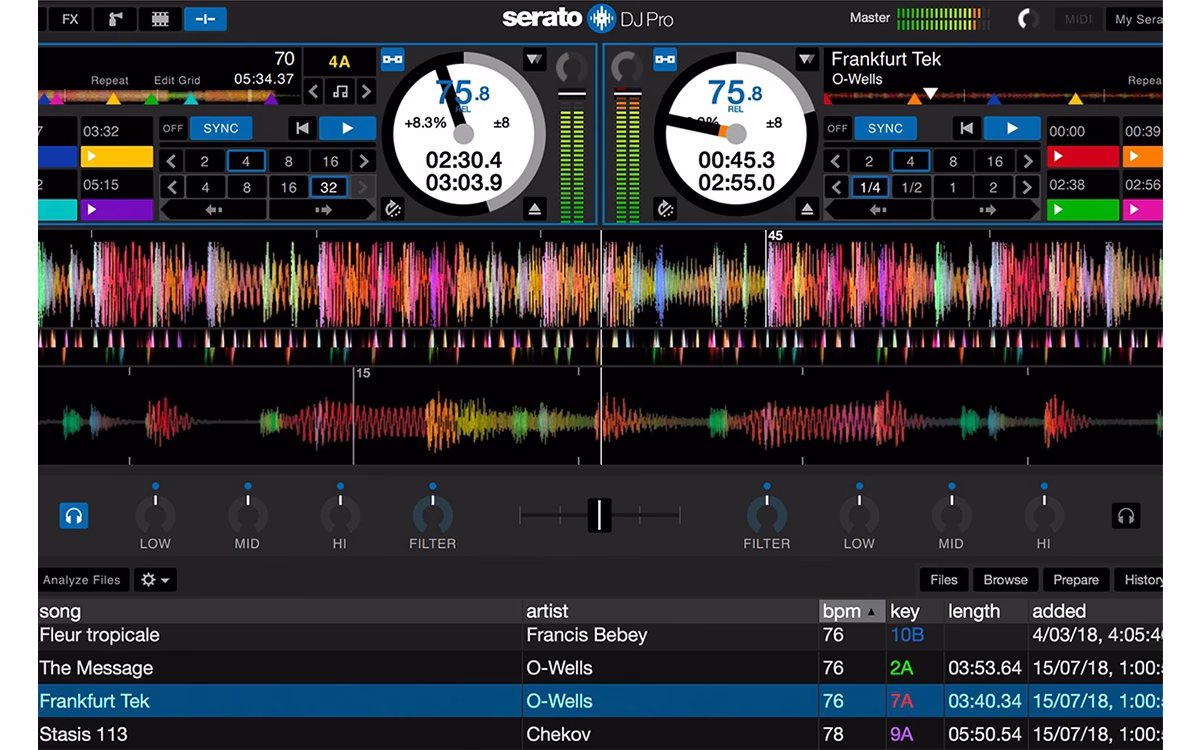This screenshot has height=750, width=1200.
Task: Click the MIDI button
Action: click(1078, 19)
